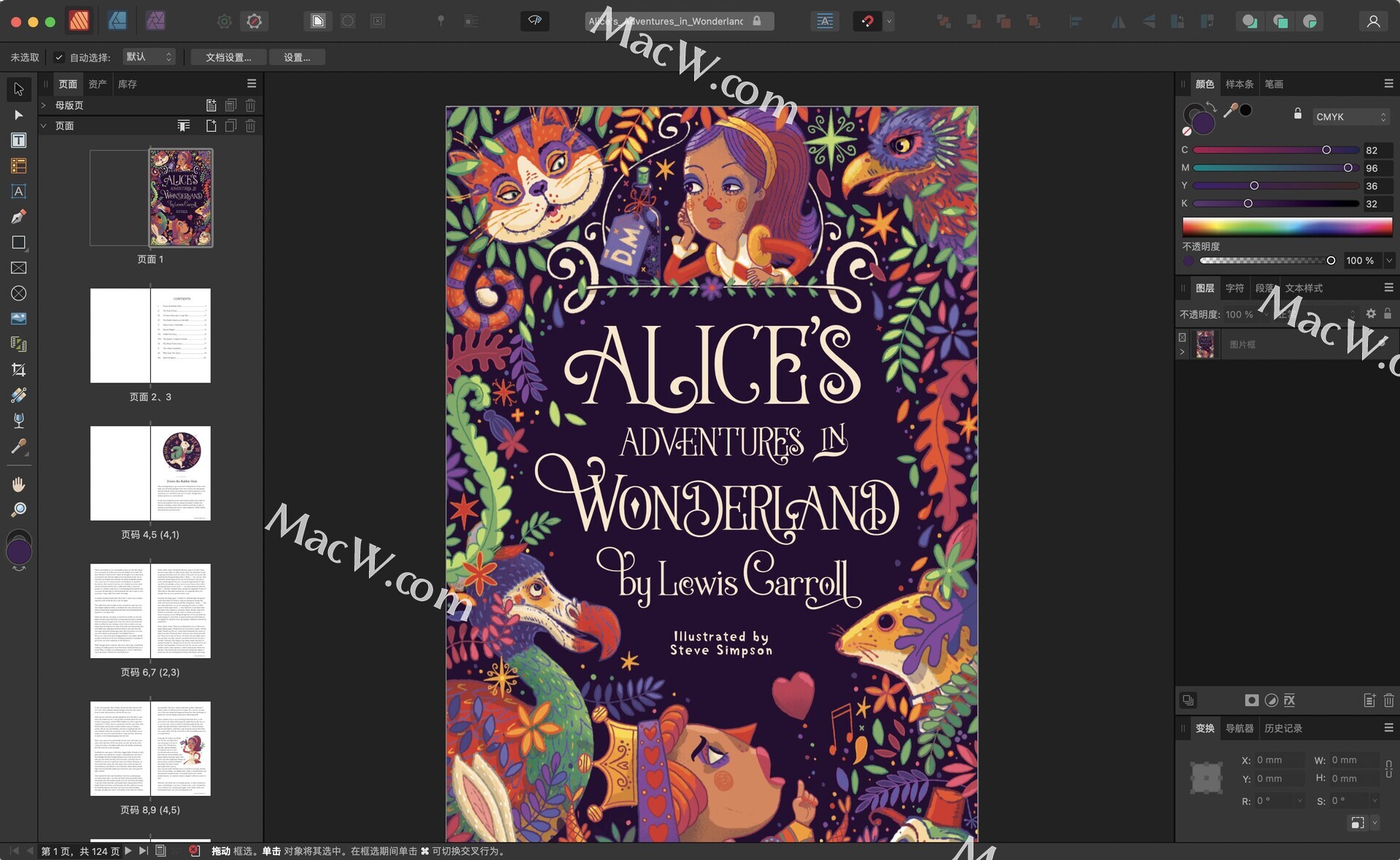Toggle the auto-select checkbox
The width and height of the screenshot is (1400, 860).
(59, 57)
